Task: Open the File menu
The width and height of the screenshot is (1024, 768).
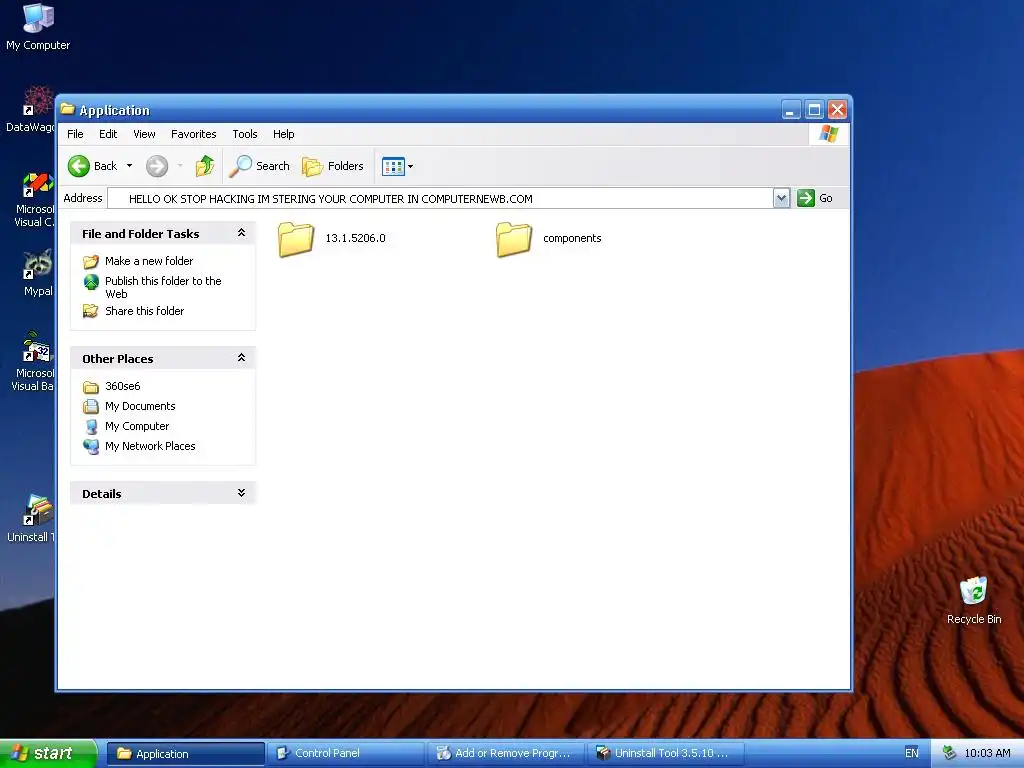Action: pos(75,134)
